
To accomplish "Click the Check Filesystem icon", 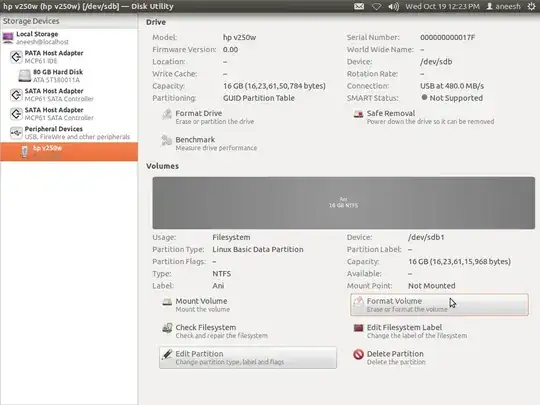I will click(167, 328).
